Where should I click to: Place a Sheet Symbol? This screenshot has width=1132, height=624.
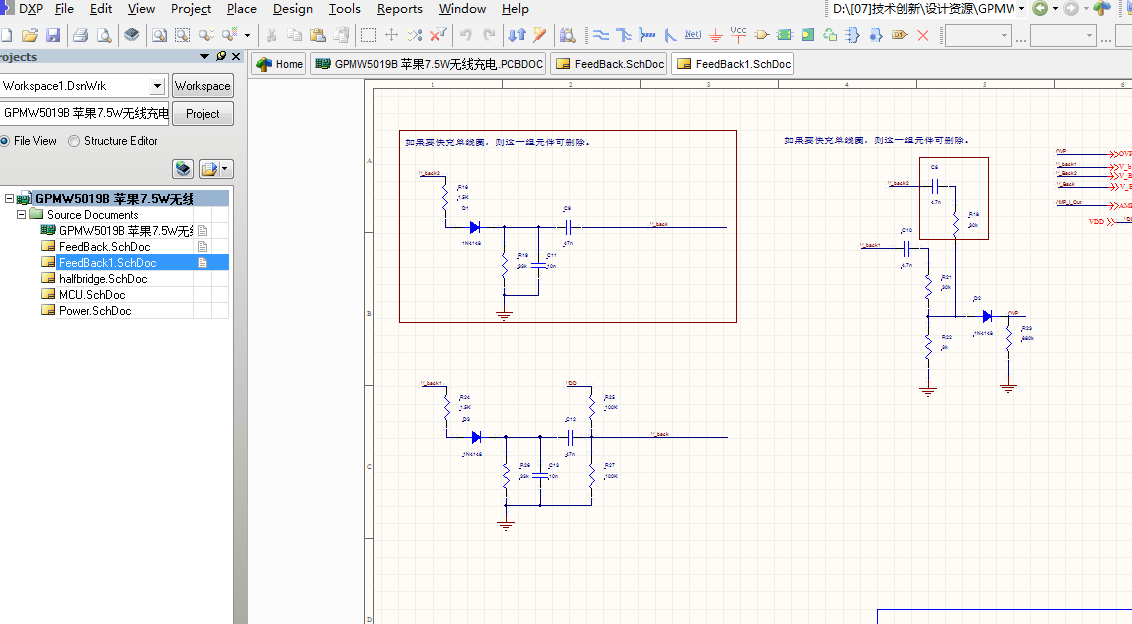785,35
